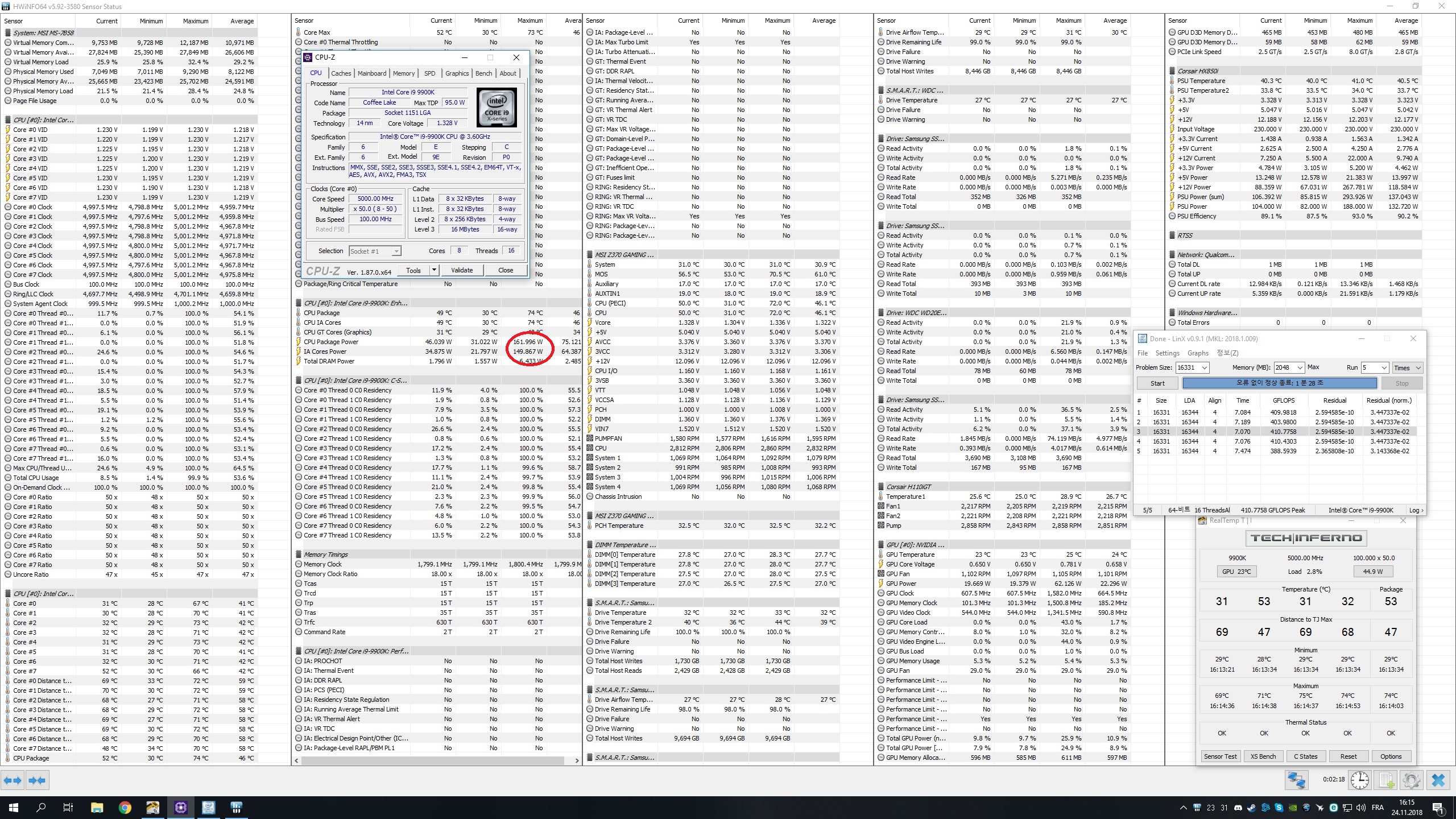This screenshot has height=819, width=1456.
Task: Reset elapsed time with clock icon
Action: click(1360, 780)
